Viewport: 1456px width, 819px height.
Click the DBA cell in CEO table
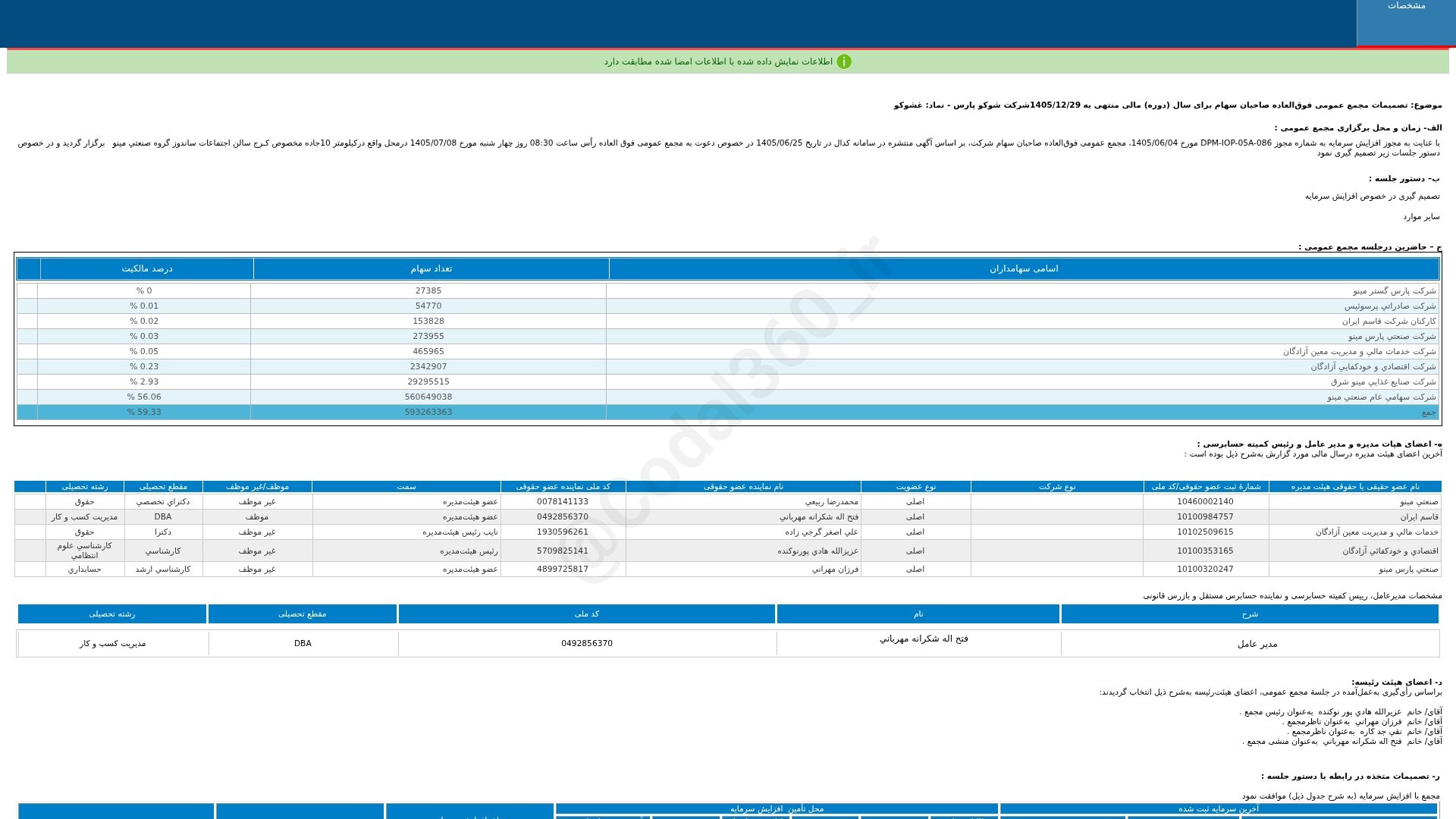(303, 643)
